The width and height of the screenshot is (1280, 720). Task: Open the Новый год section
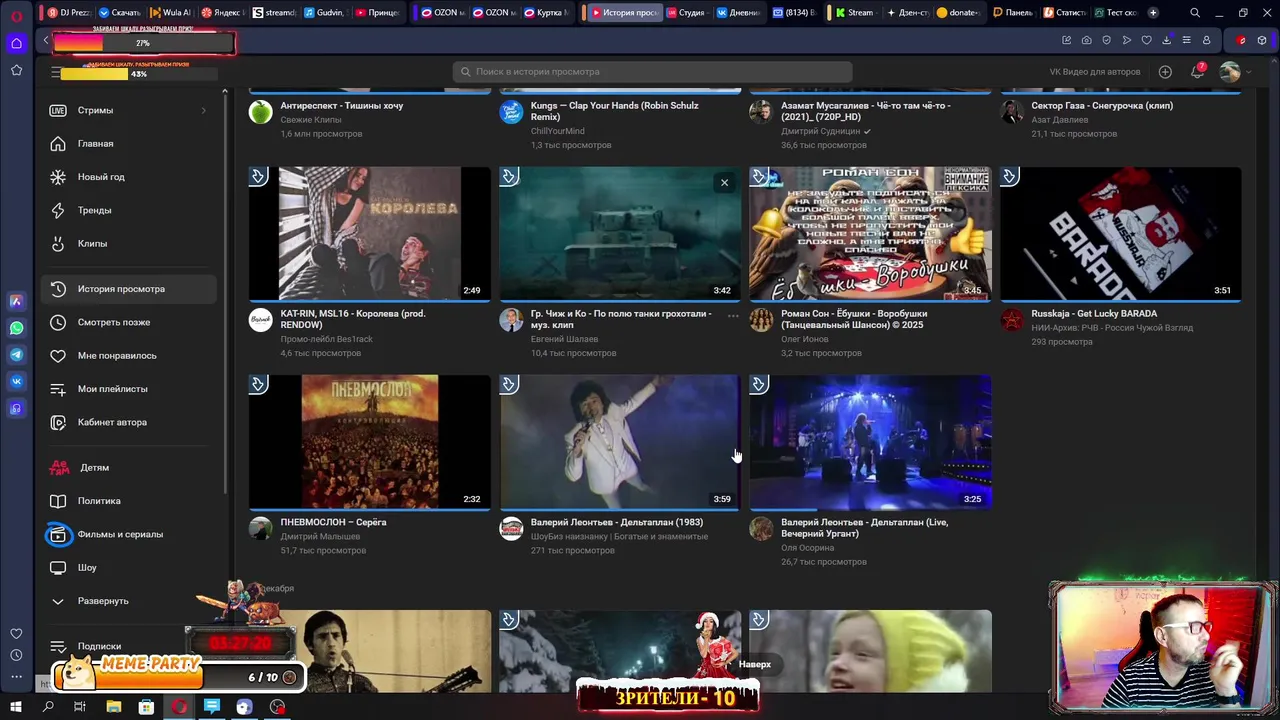[x=129, y=177]
